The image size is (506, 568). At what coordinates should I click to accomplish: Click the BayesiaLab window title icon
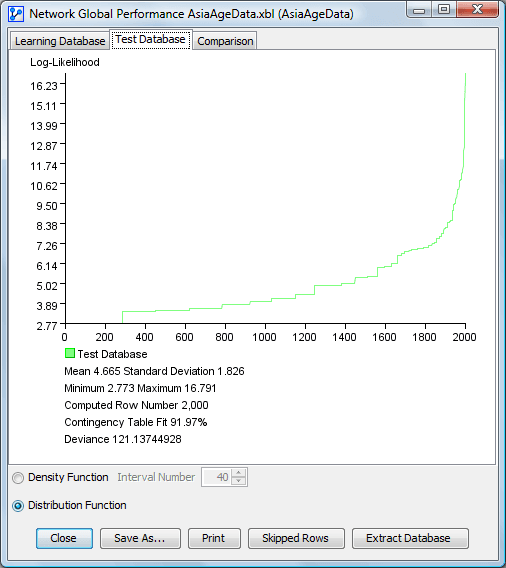(16, 14)
